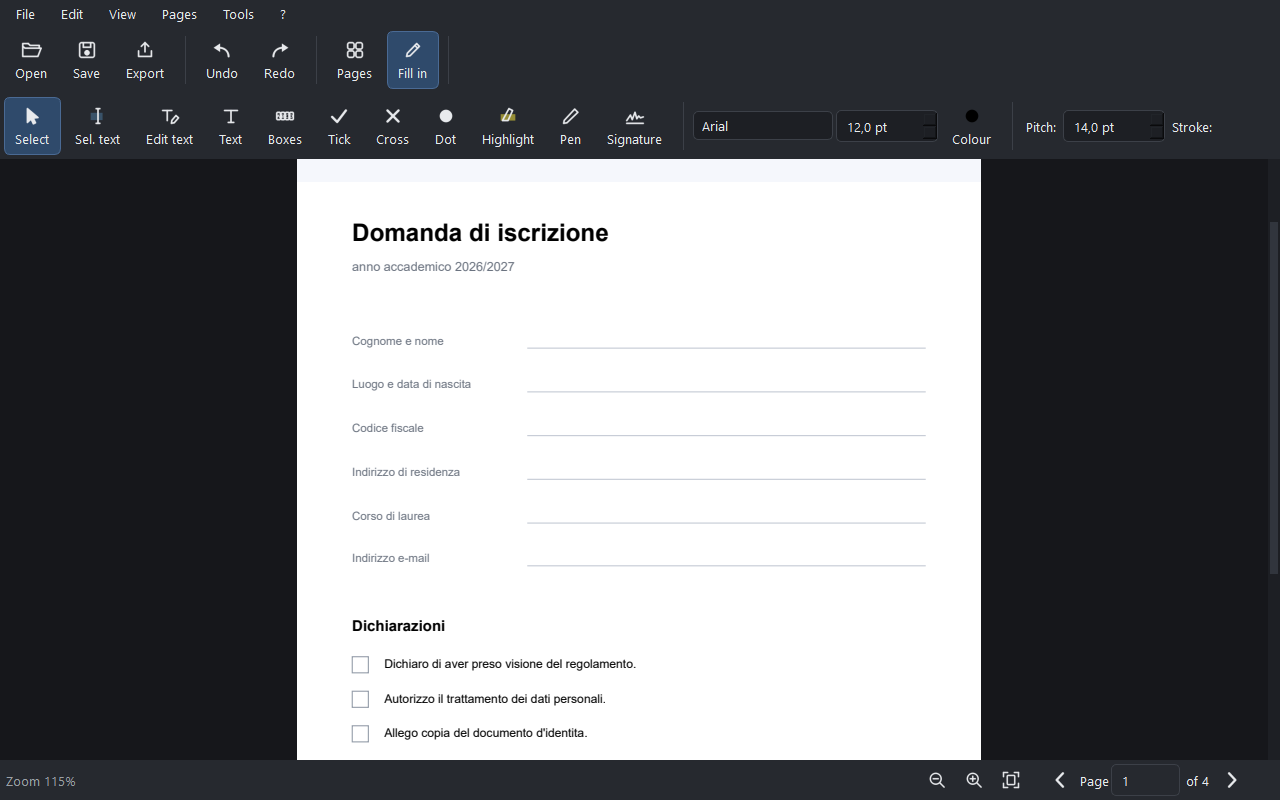1280x800 pixels.
Task: Undo the last action
Action: (x=222, y=60)
